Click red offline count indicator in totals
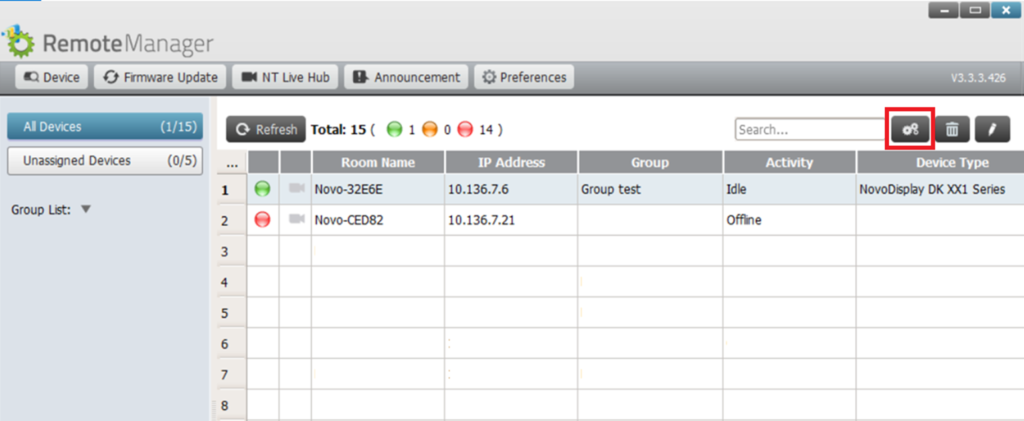This screenshot has height=421, width=1024. tap(464, 129)
